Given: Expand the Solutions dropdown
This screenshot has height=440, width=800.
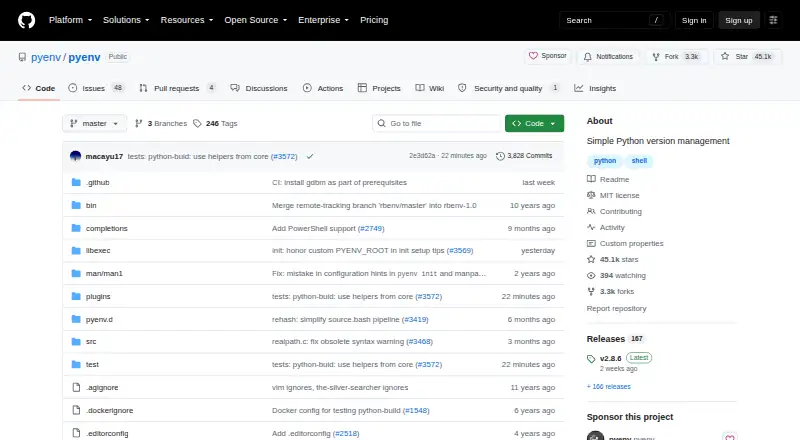Looking at the screenshot, I should click(x=126, y=20).
